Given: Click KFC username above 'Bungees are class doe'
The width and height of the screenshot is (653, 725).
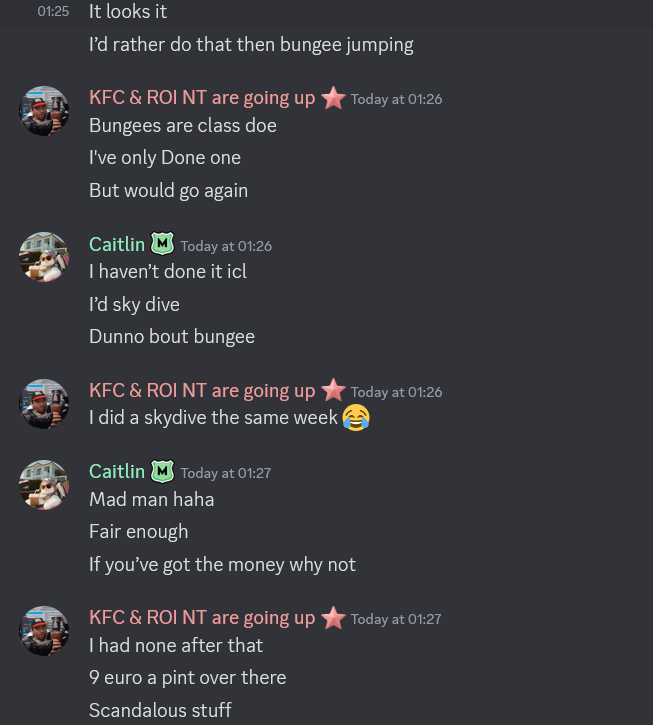Looking at the screenshot, I should pyautogui.click(x=202, y=98).
